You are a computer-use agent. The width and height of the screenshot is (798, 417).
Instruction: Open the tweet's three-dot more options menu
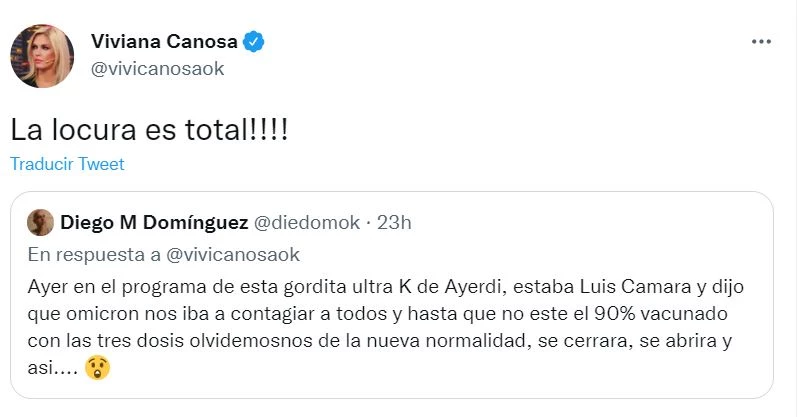[760, 42]
